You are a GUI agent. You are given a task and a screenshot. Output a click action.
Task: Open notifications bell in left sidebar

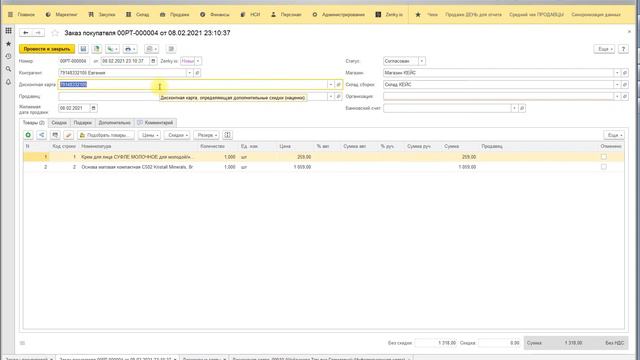[x=8, y=82]
